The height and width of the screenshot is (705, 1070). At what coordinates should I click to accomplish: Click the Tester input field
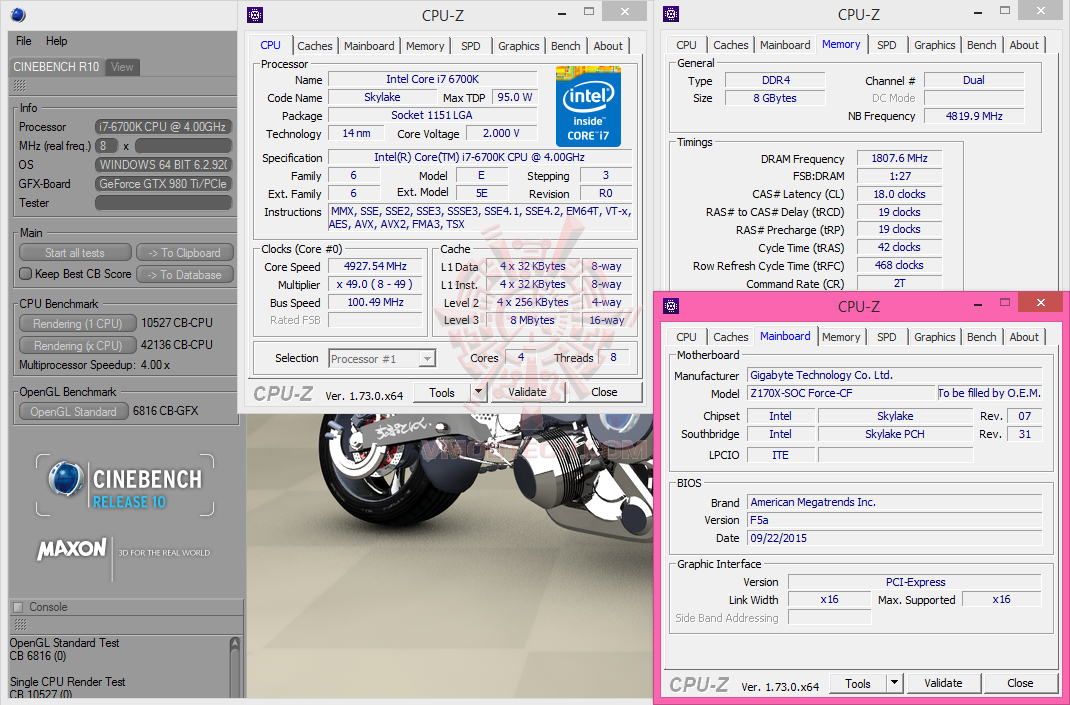[x=163, y=203]
